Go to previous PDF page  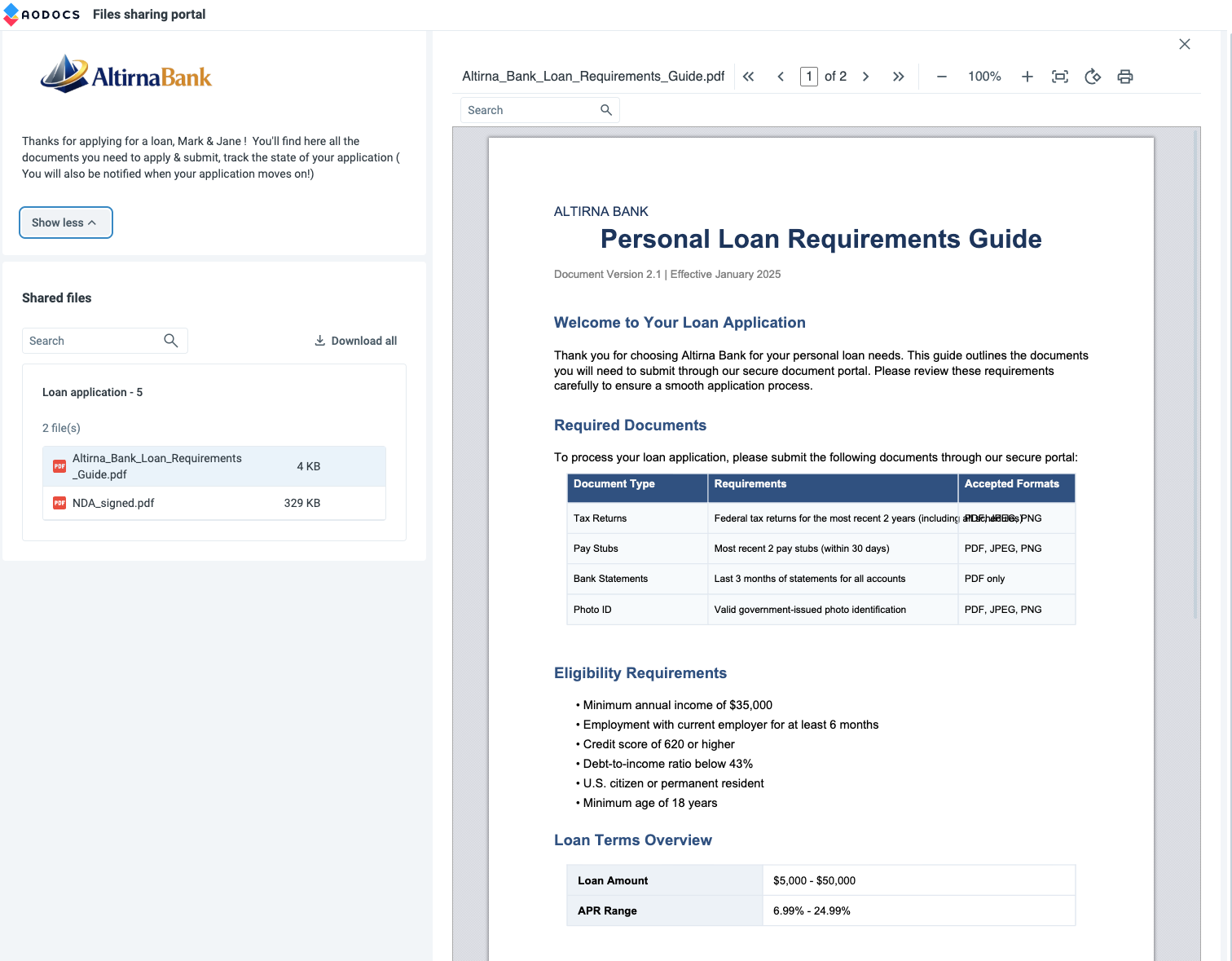[781, 77]
